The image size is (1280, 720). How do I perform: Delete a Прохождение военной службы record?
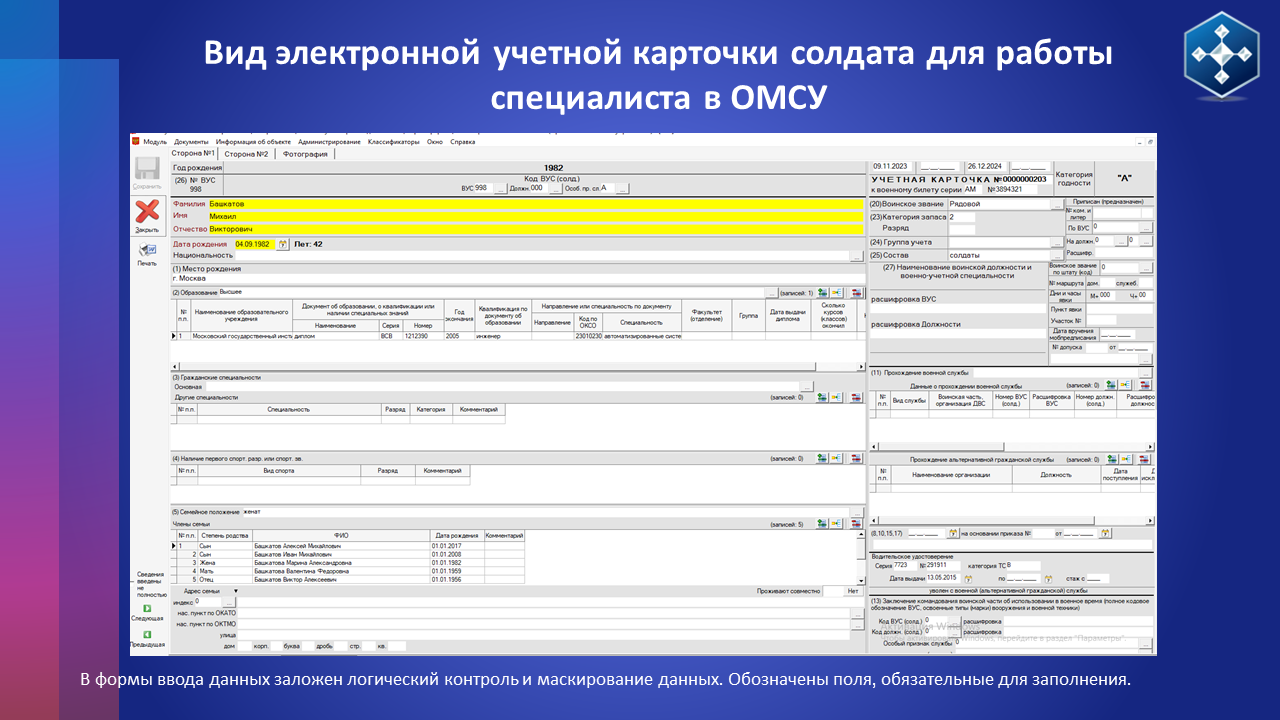1146,384
